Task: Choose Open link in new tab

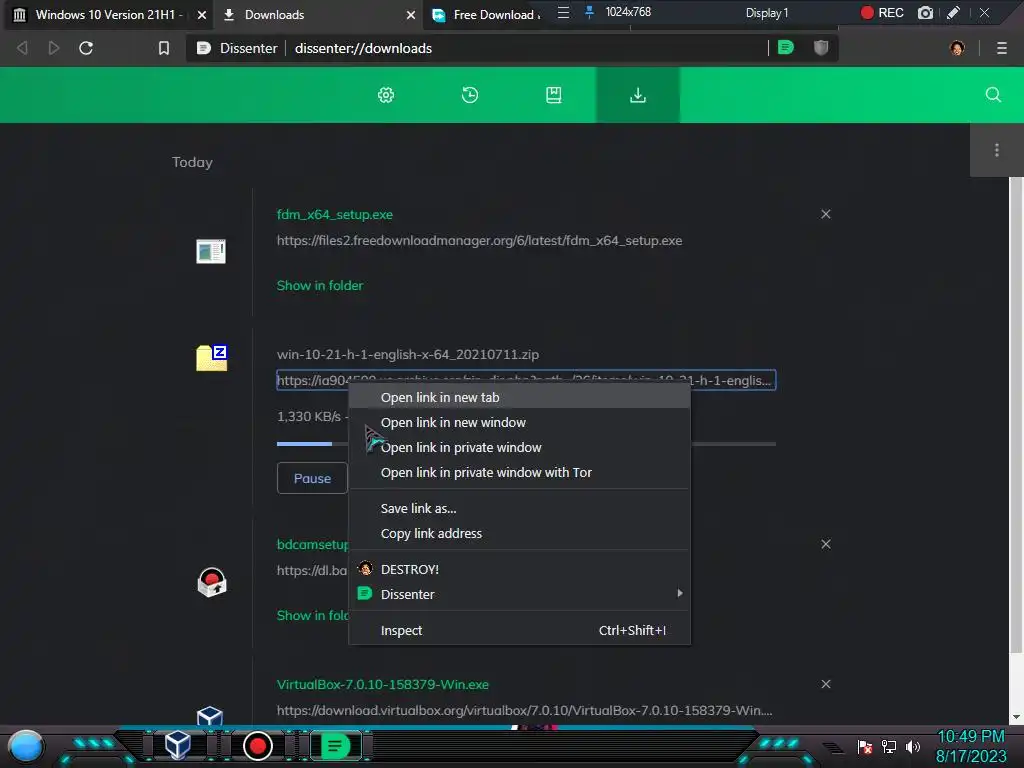Action: 520,397
